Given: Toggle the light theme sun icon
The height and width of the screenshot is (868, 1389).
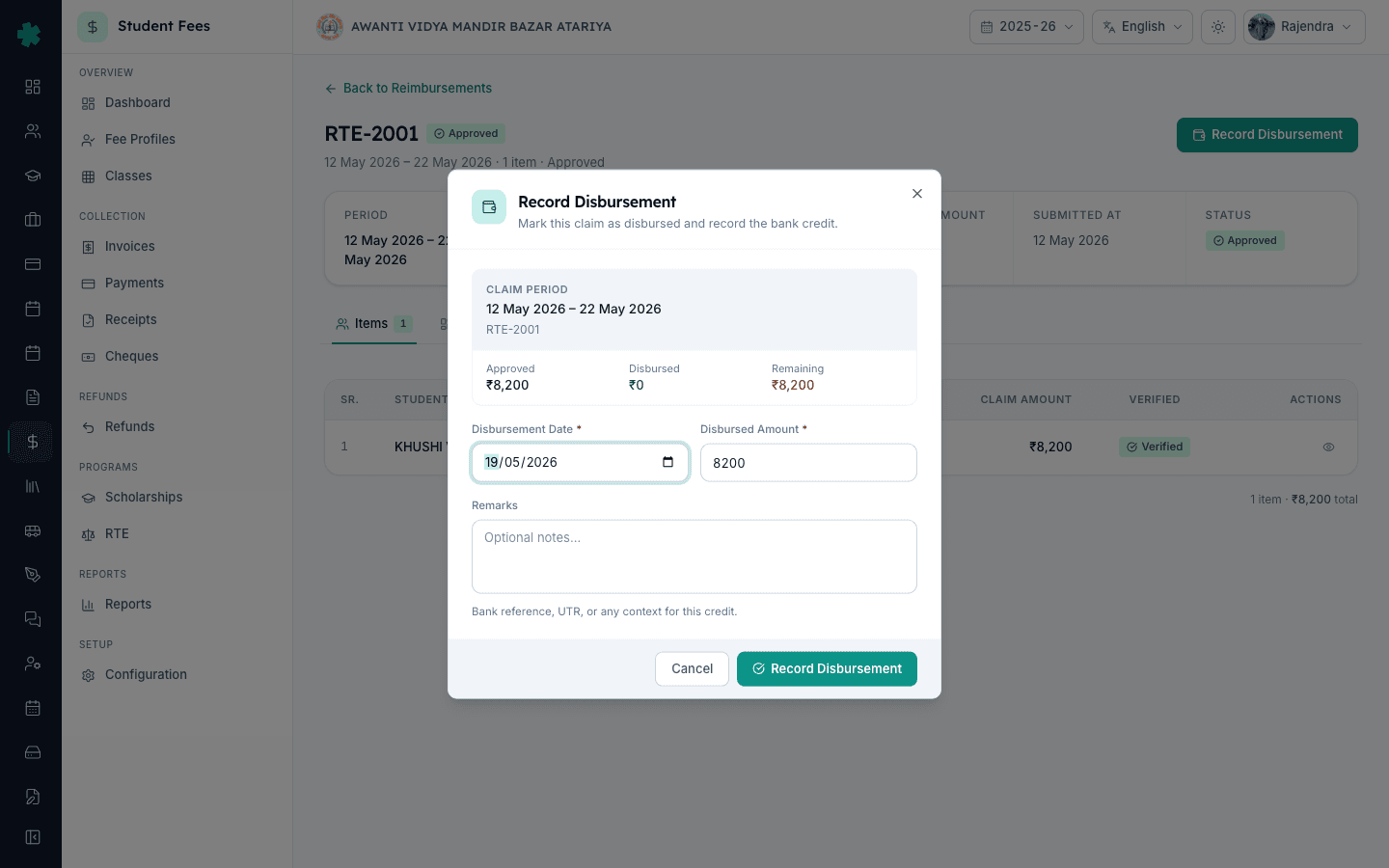Looking at the screenshot, I should pyautogui.click(x=1218, y=27).
